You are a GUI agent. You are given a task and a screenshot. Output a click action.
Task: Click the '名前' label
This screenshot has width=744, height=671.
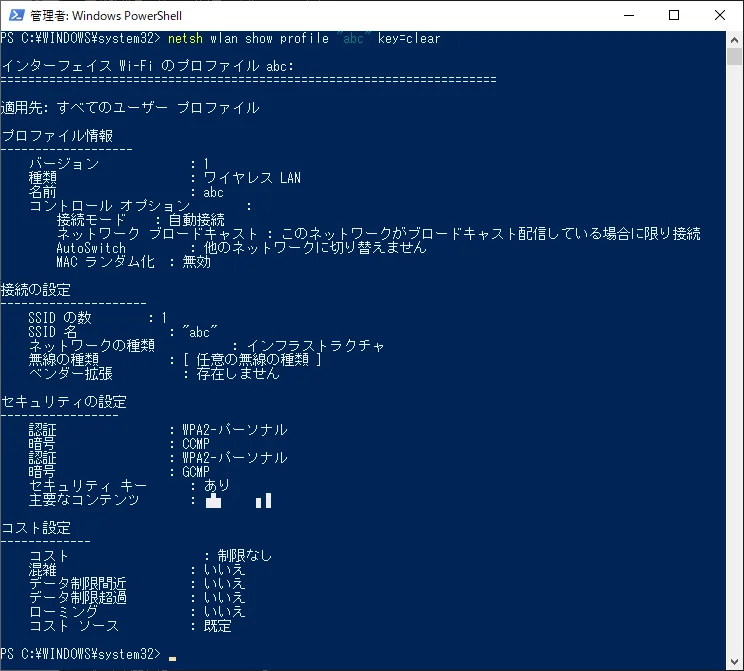[43, 192]
